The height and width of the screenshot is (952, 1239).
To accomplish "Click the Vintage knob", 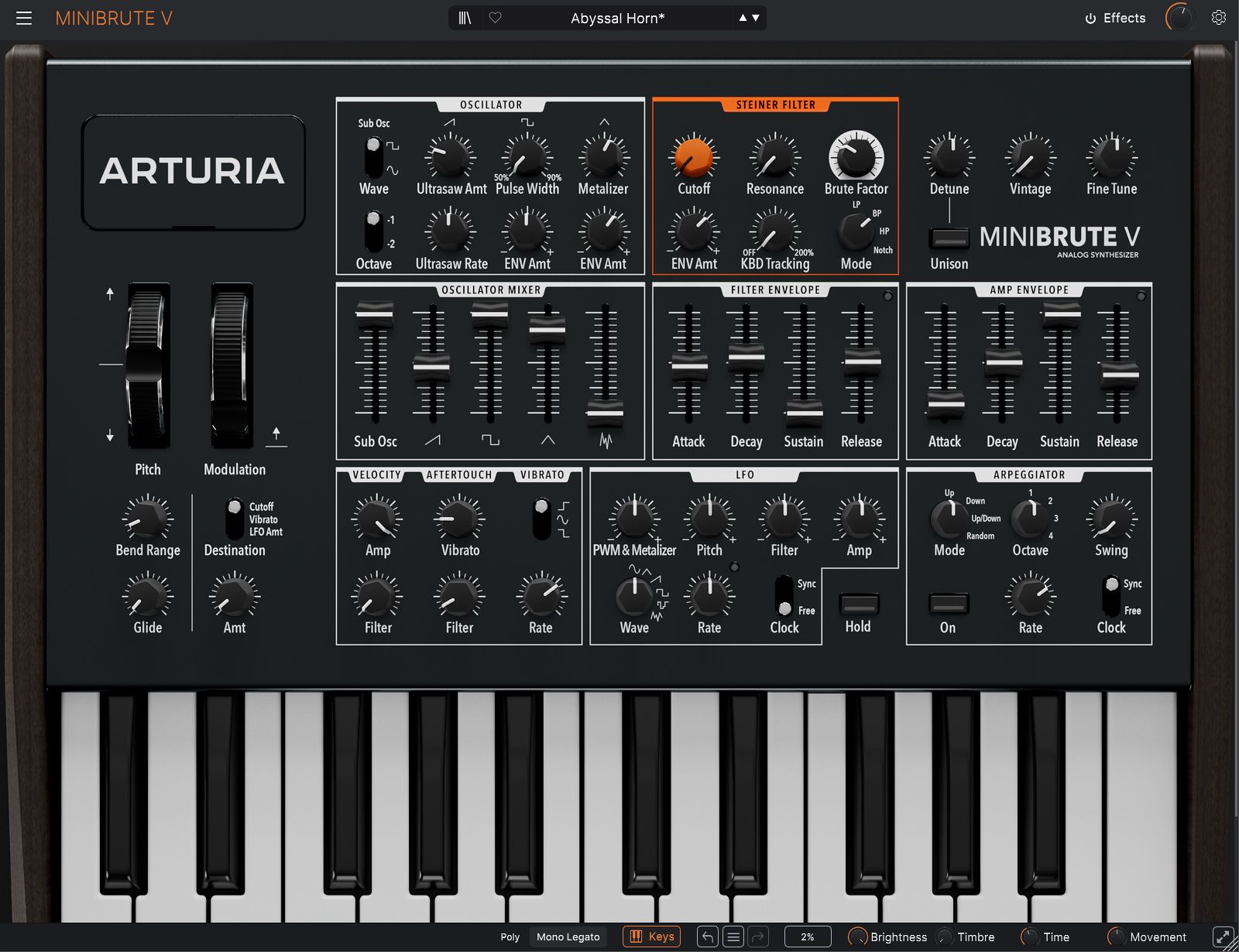I will coord(1030,156).
